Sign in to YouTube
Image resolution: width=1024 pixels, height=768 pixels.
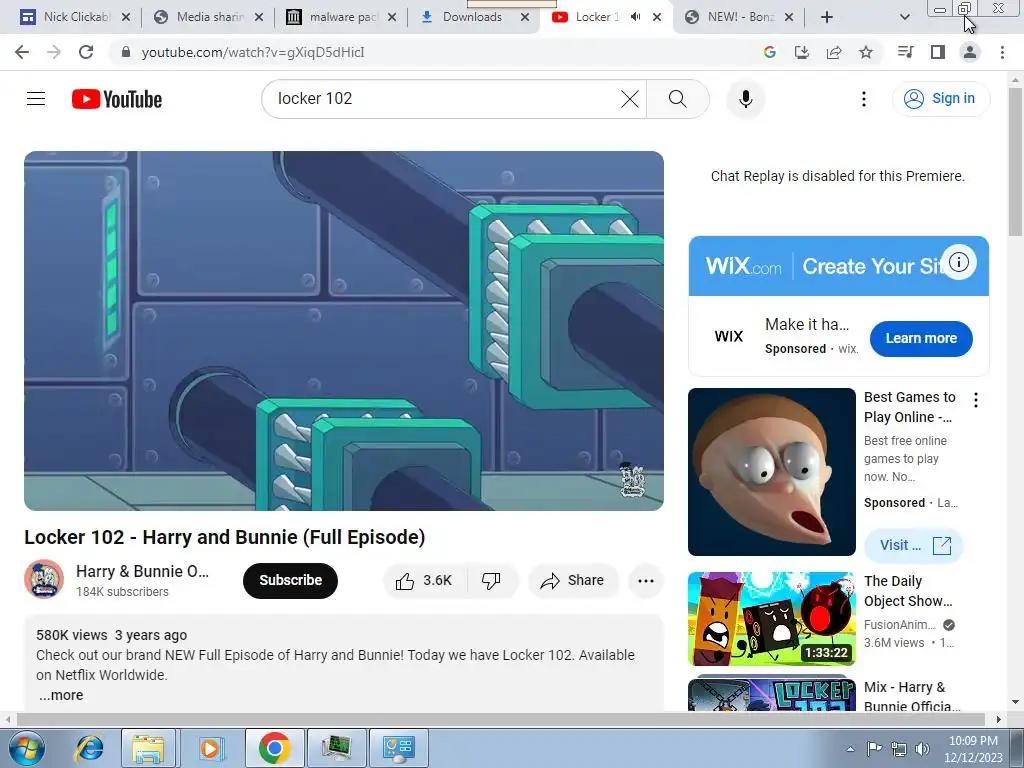[x=940, y=99]
